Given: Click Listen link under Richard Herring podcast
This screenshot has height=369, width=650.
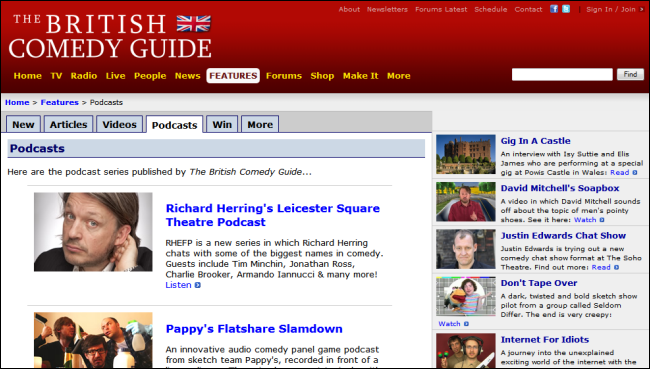Looking at the screenshot, I should pos(178,285).
